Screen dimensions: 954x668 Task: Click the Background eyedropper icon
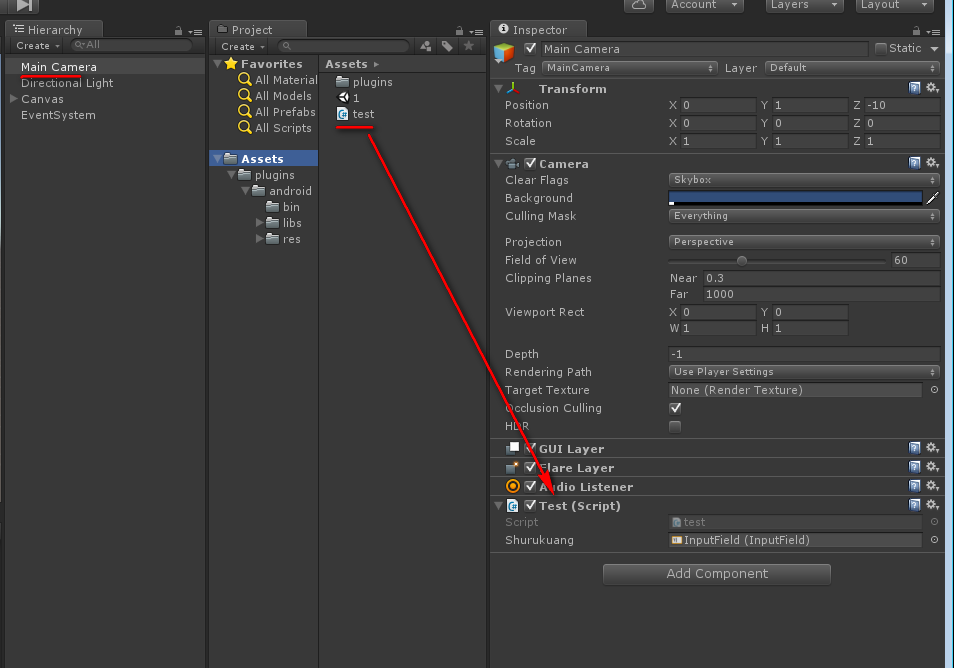coord(932,198)
